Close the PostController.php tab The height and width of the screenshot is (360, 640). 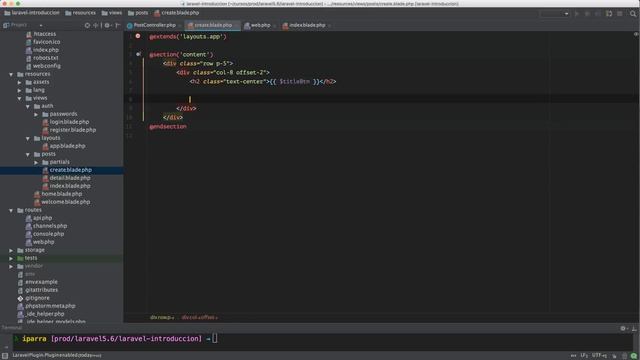[x=180, y=26]
